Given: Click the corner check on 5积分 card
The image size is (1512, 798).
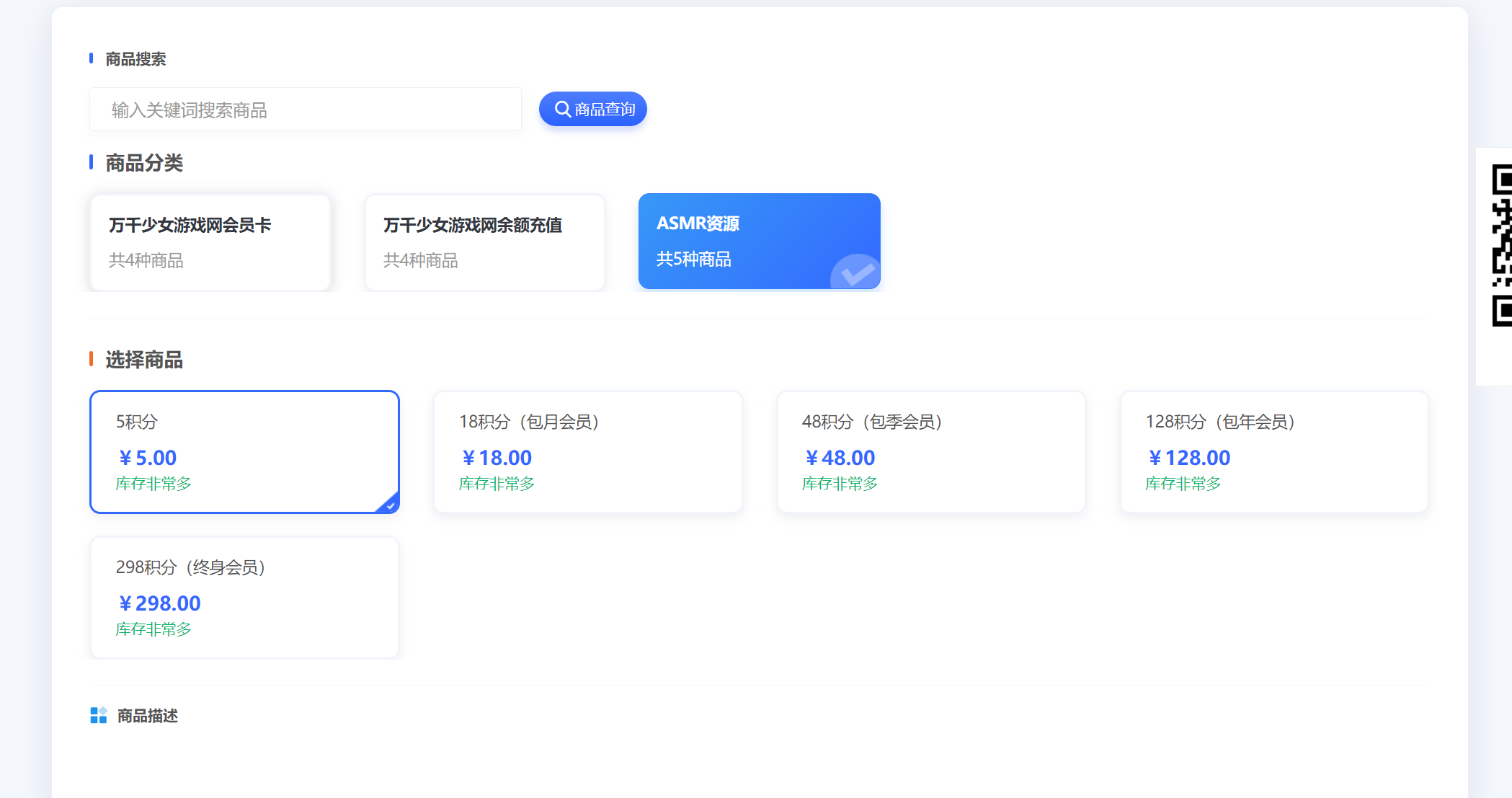Looking at the screenshot, I should [x=390, y=505].
